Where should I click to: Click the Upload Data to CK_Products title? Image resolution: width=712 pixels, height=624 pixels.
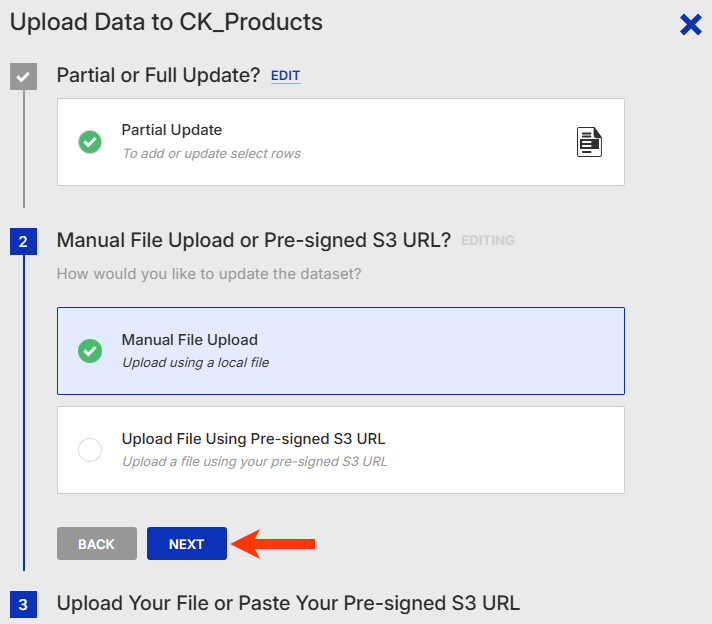pyautogui.click(x=166, y=22)
